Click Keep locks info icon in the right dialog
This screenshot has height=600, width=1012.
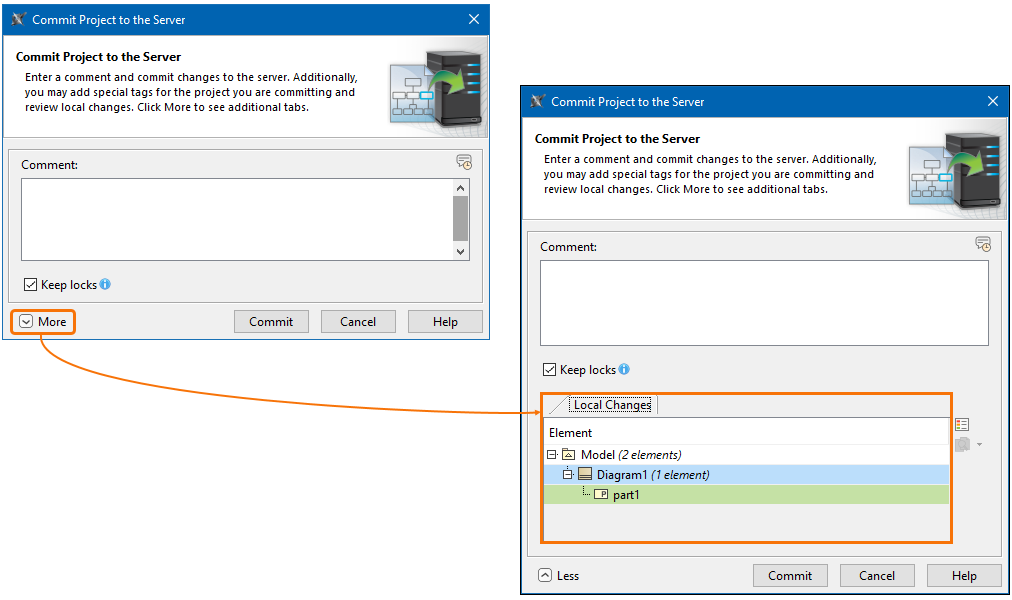click(x=624, y=369)
